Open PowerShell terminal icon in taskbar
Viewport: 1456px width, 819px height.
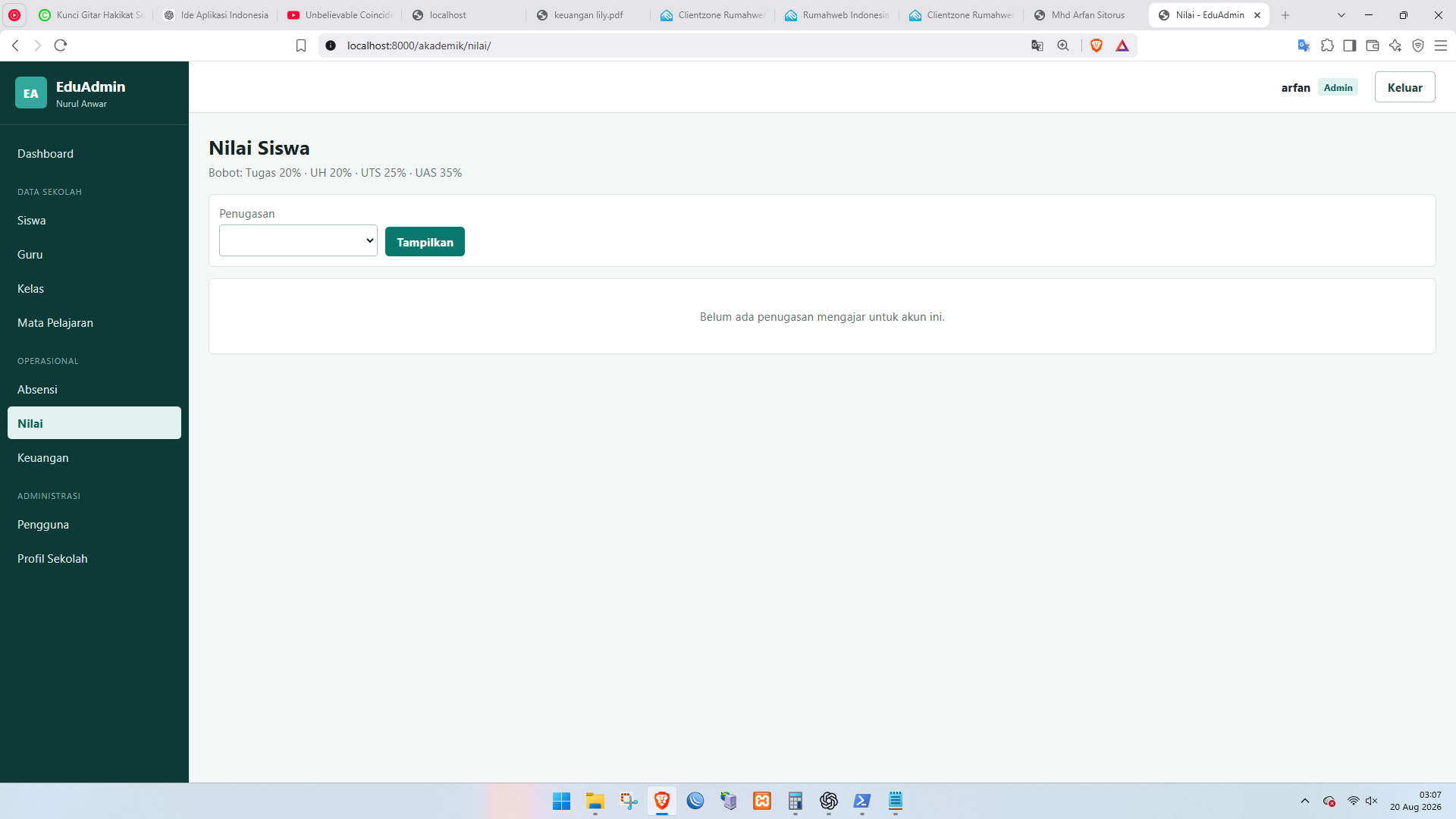(x=862, y=801)
